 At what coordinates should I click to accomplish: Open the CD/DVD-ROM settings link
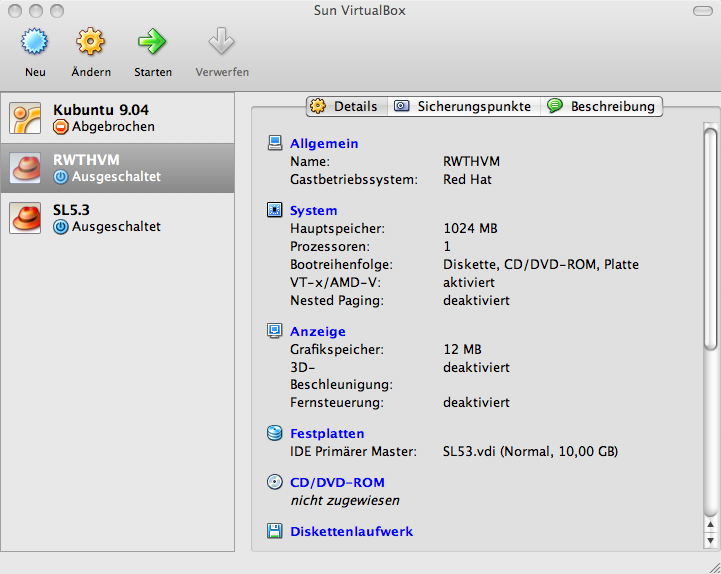(337, 482)
